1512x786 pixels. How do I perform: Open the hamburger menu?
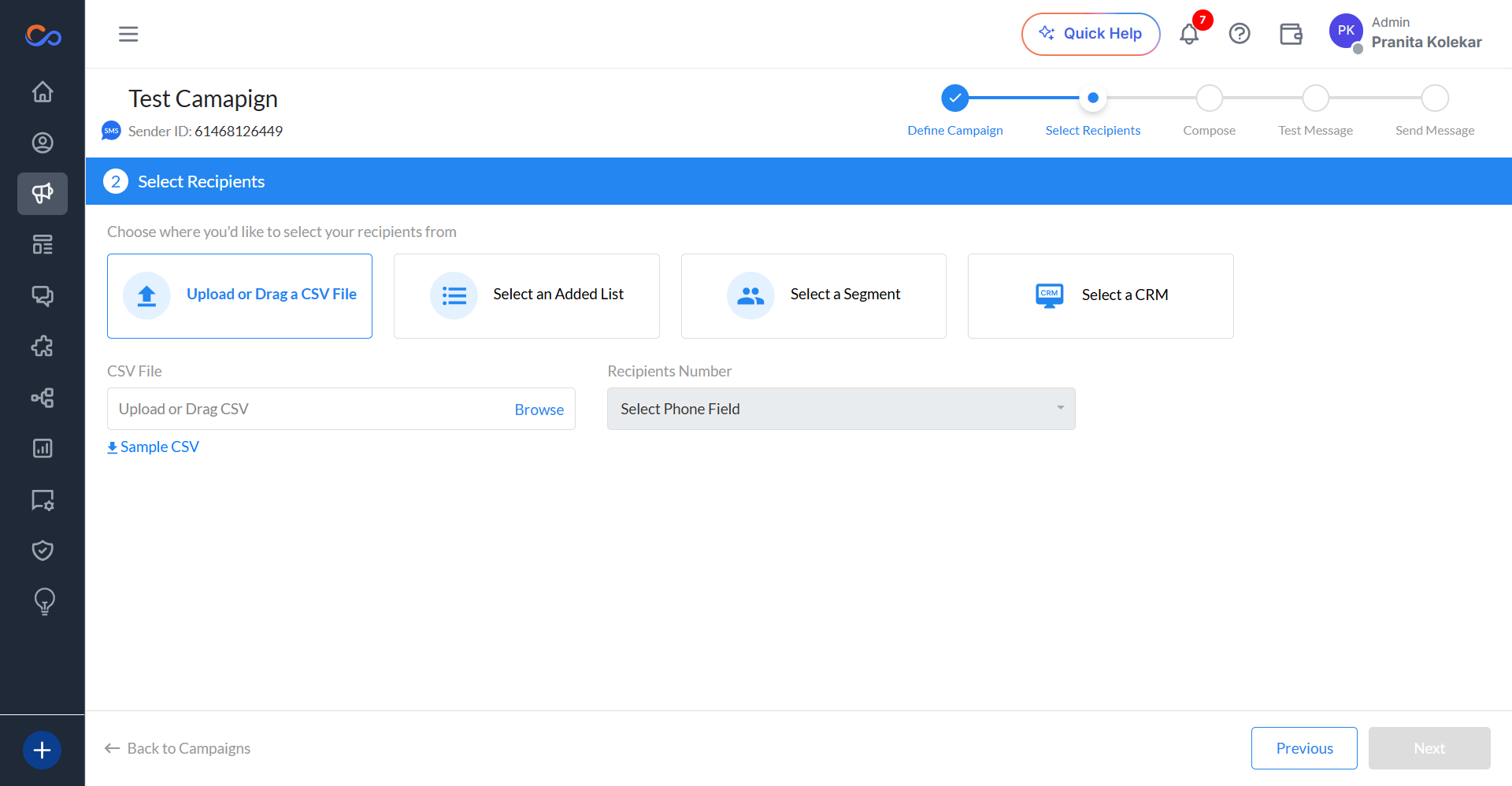[128, 34]
